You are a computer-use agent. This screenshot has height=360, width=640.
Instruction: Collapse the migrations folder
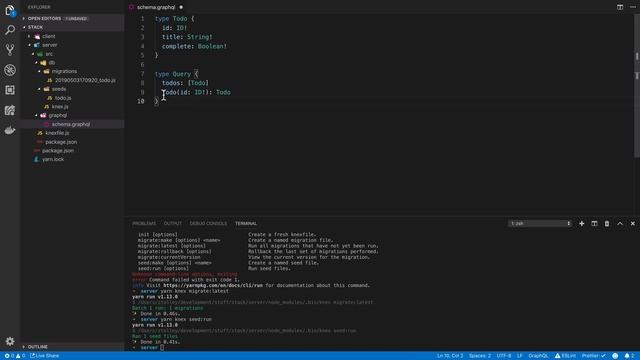64,71
